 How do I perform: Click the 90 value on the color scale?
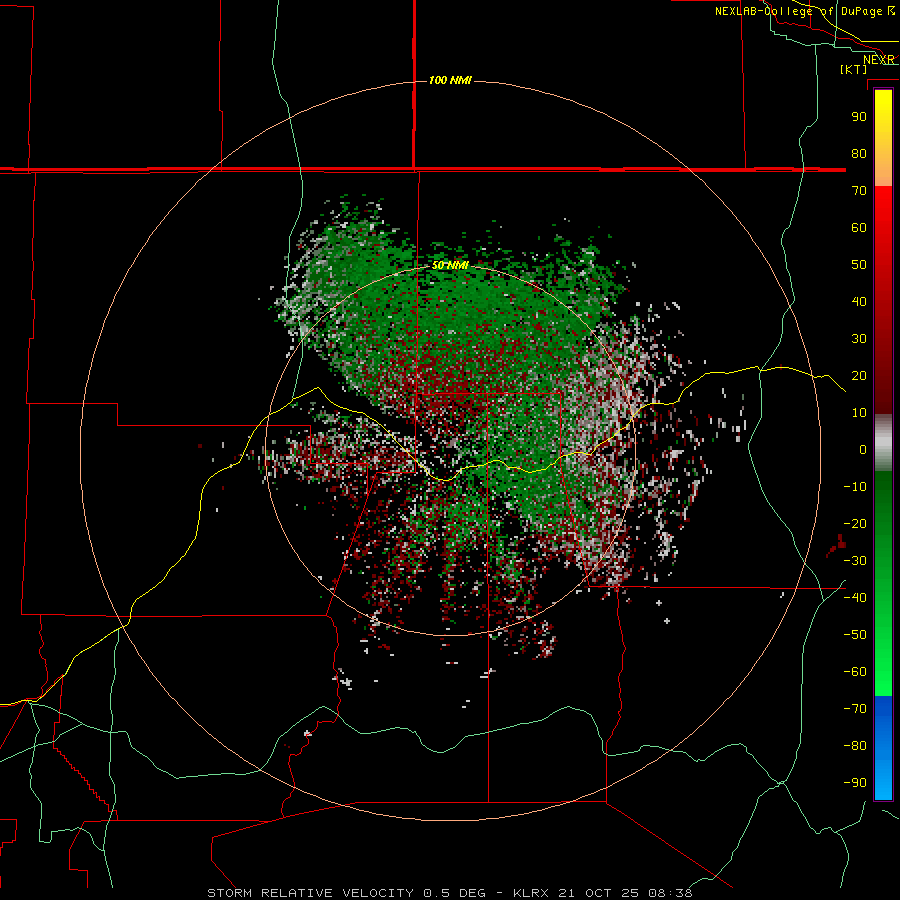click(859, 117)
